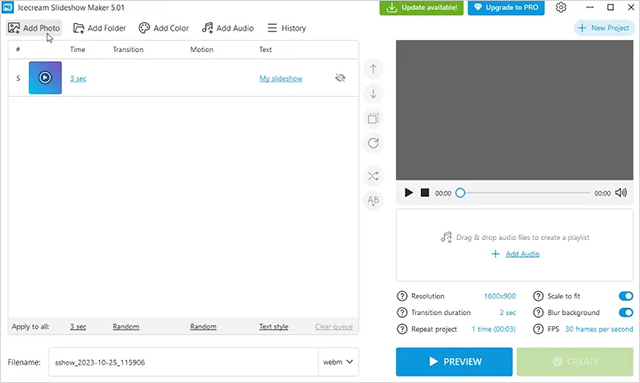Follow the Add Audio link in playlist area
The height and width of the screenshot is (383, 640).
point(522,254)
